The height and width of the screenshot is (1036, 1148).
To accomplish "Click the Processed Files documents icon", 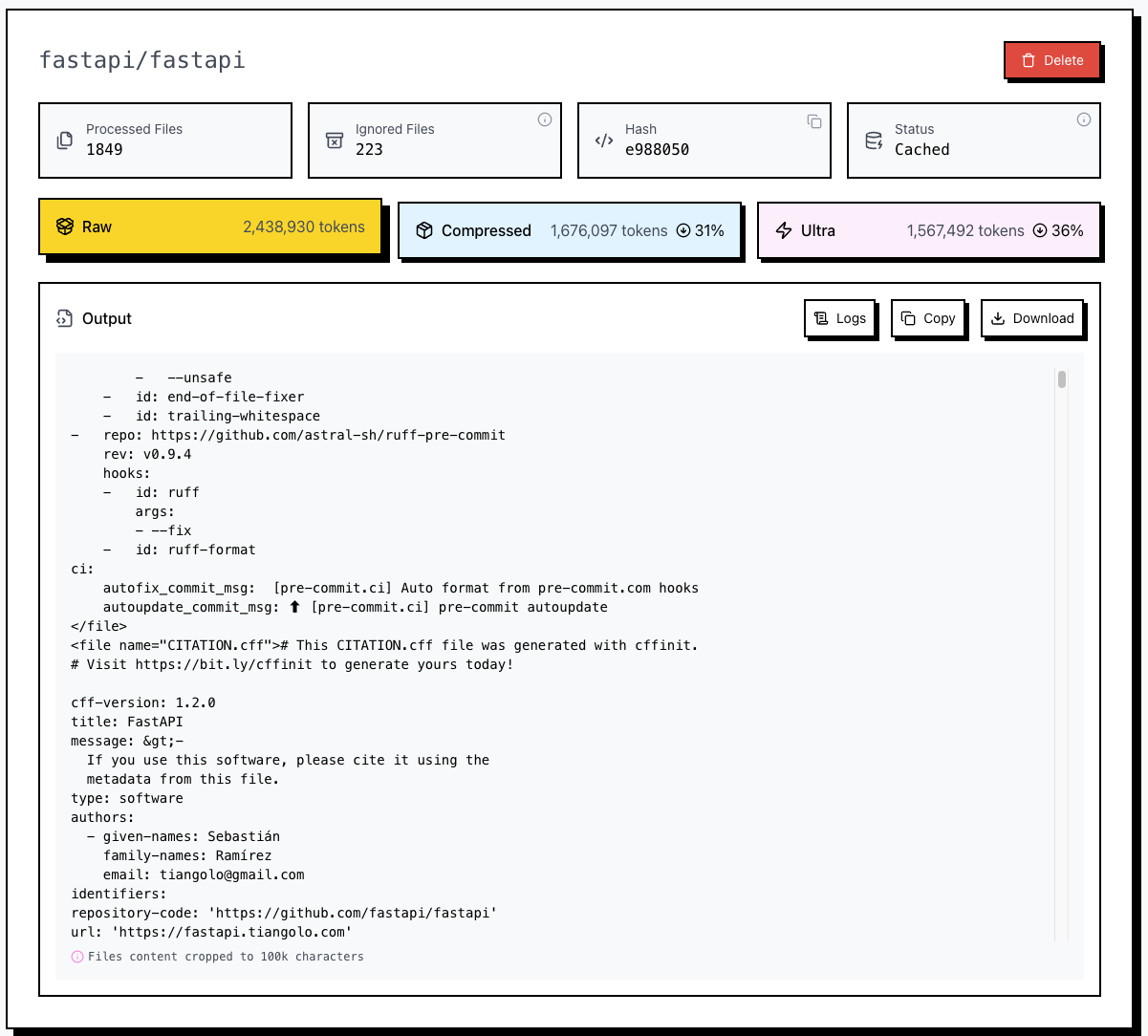I will pyautogui.click(x=65, y=140).
